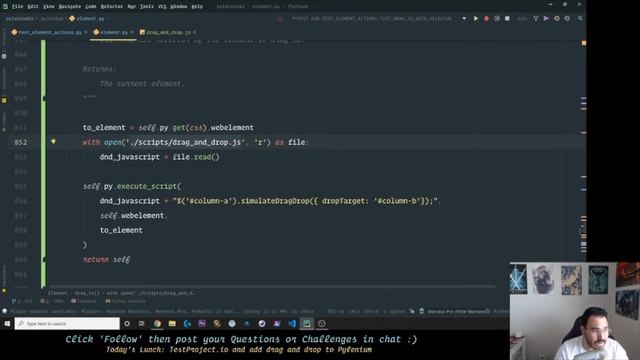Screen dimensions: 640x360
Task: Open the Tools menu
Action: click(147, 7)
